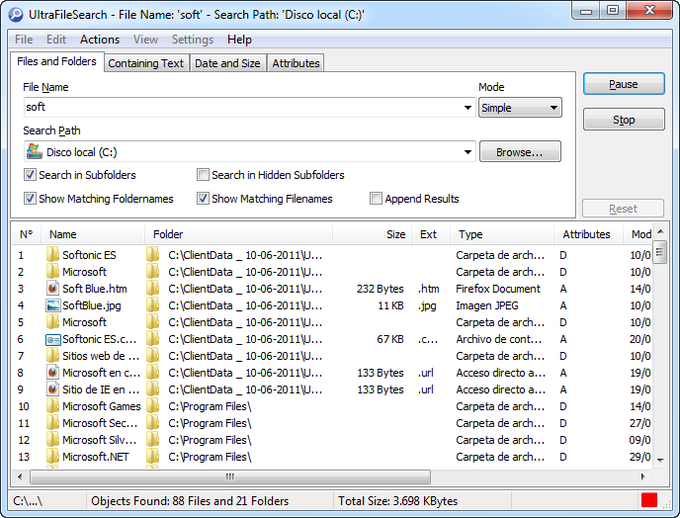Select the '67 KB' size cell

[x=390, y=339]
